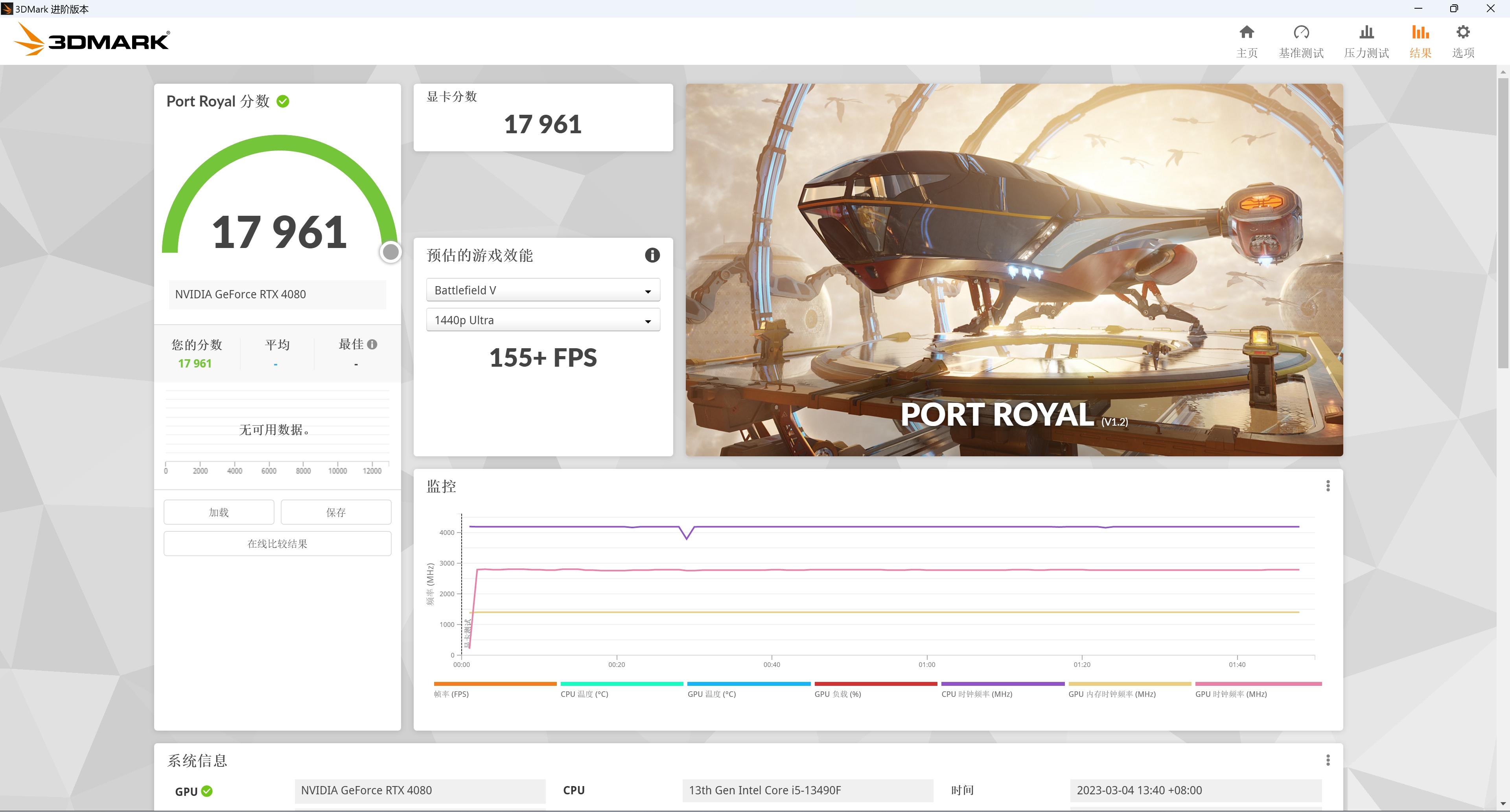Screen dimensions: 1510x812
Task: Click the GPU temperature legend color bar
Action: [749, 684]
